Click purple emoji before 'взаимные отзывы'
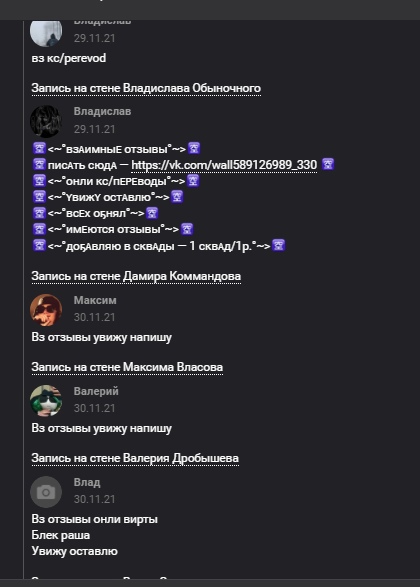 39,148
